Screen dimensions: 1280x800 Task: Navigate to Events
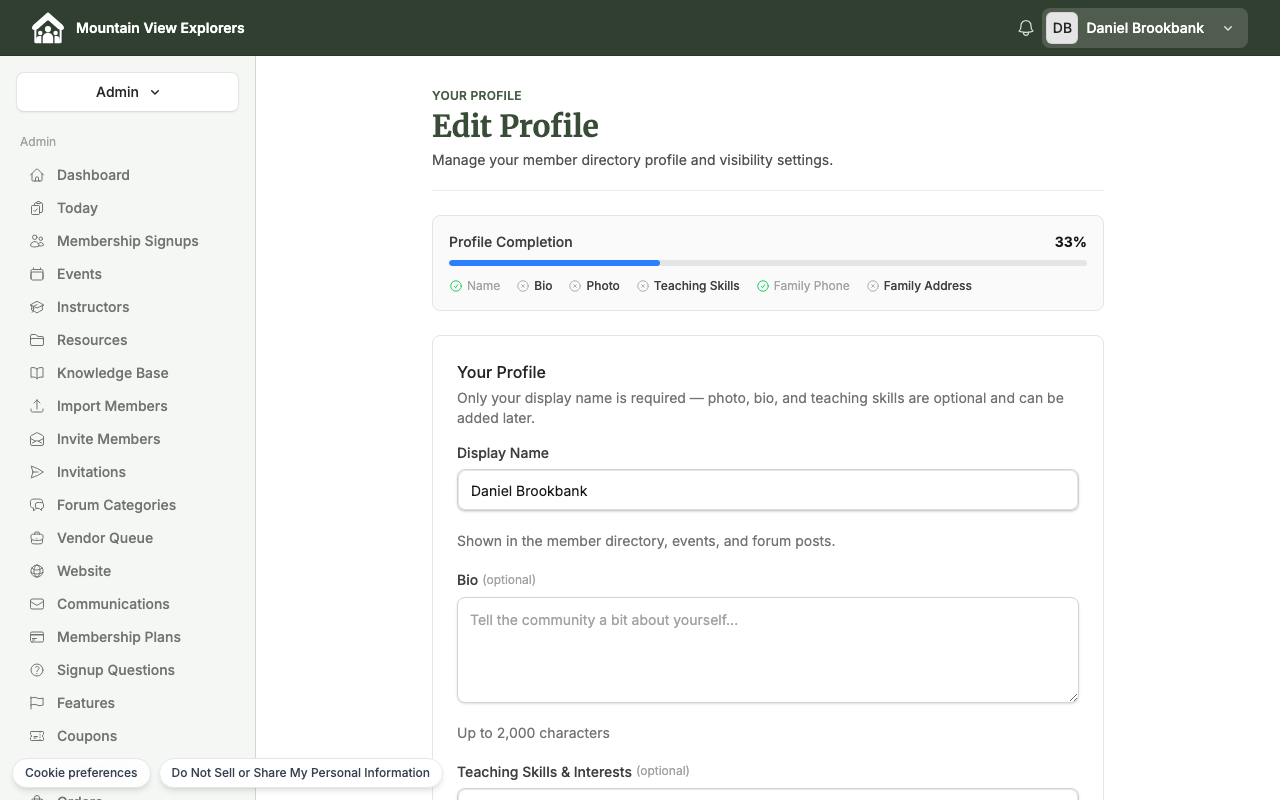[x=79, y=274]
